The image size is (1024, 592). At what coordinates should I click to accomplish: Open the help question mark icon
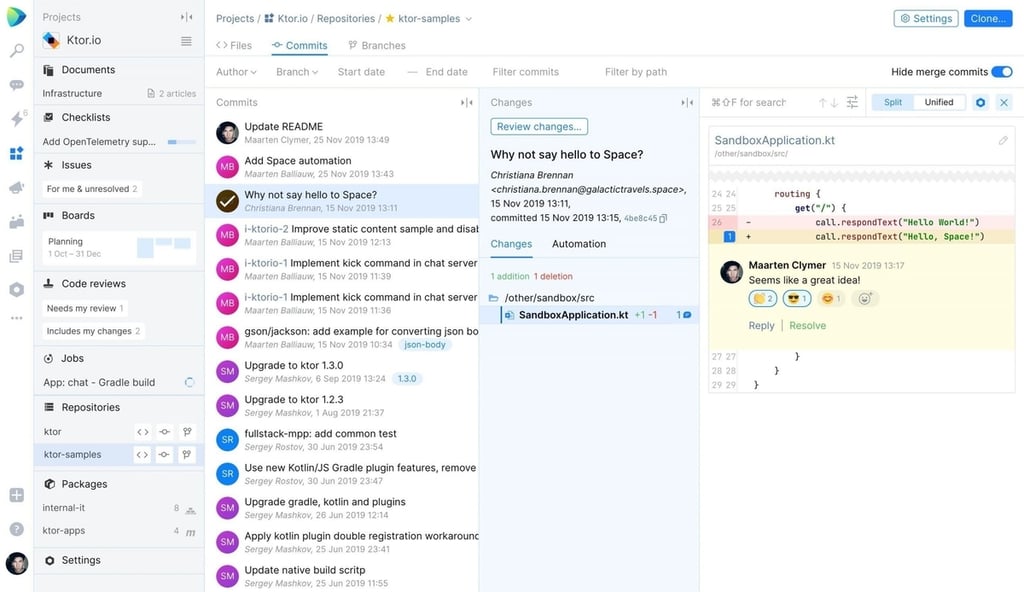tap(16, 529)
